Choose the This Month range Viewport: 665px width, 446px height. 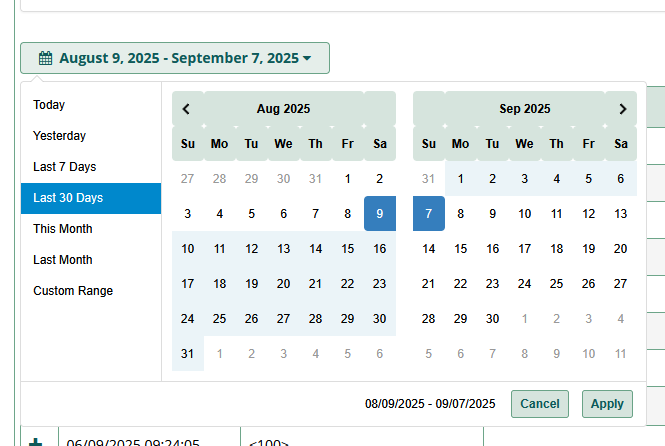click(63, 229)
